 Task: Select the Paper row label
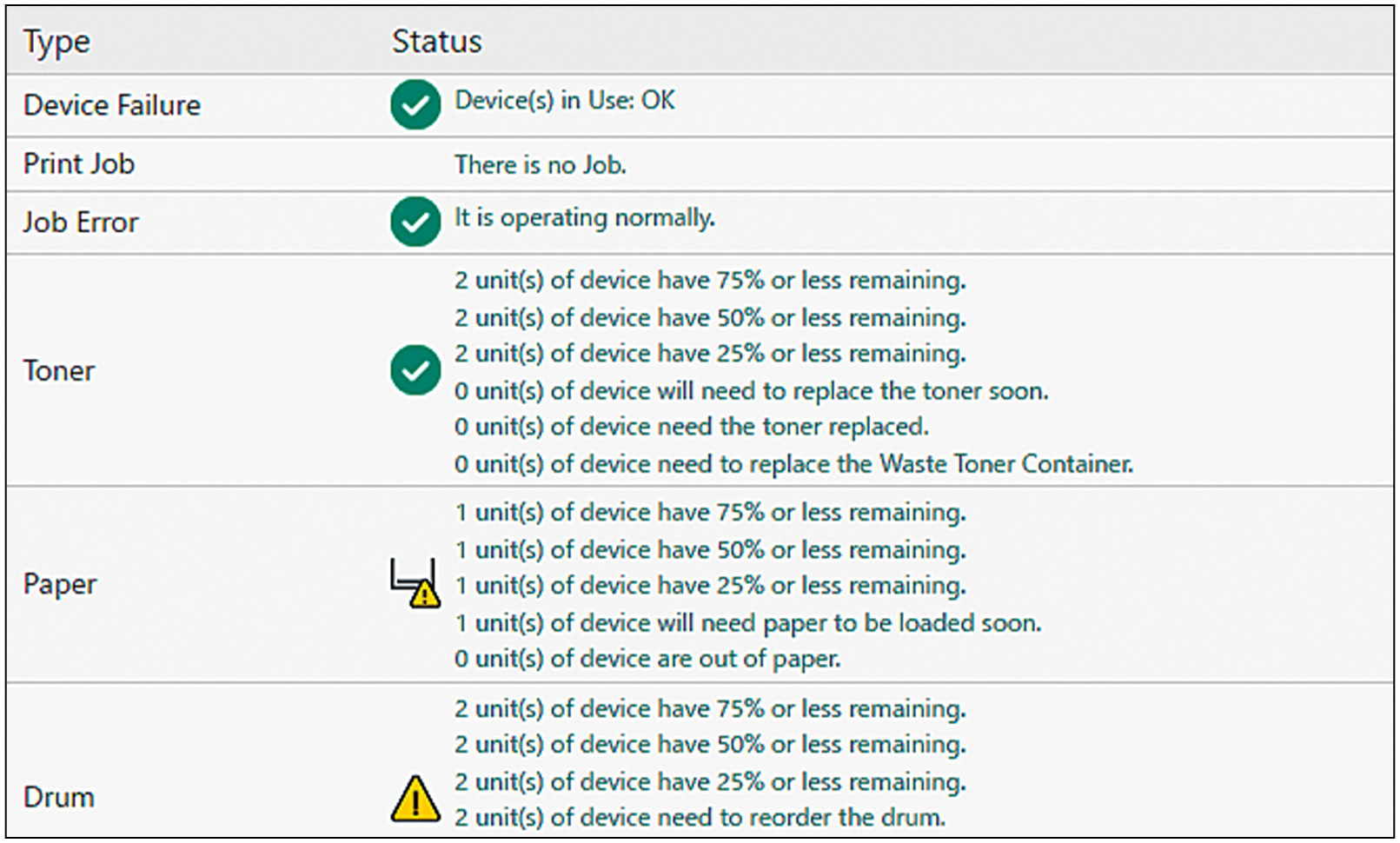tap(60, 584)
